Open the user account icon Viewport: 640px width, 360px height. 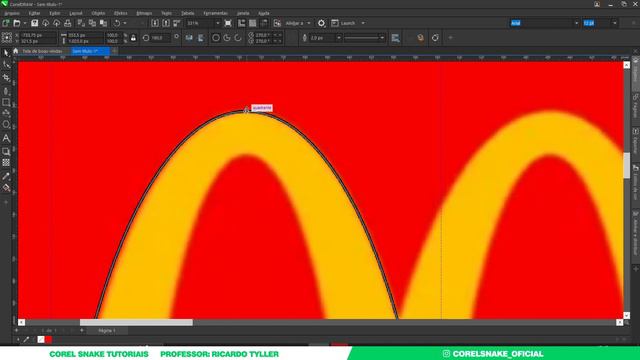coord(597,4)
